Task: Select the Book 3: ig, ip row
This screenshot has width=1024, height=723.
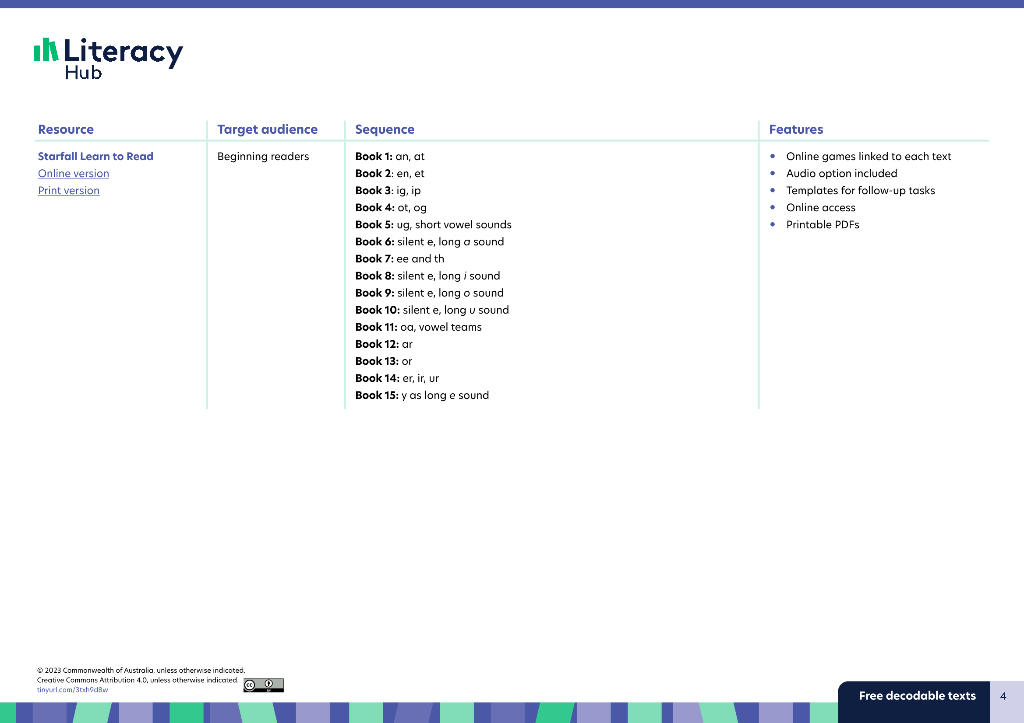Action: [388, 190]
